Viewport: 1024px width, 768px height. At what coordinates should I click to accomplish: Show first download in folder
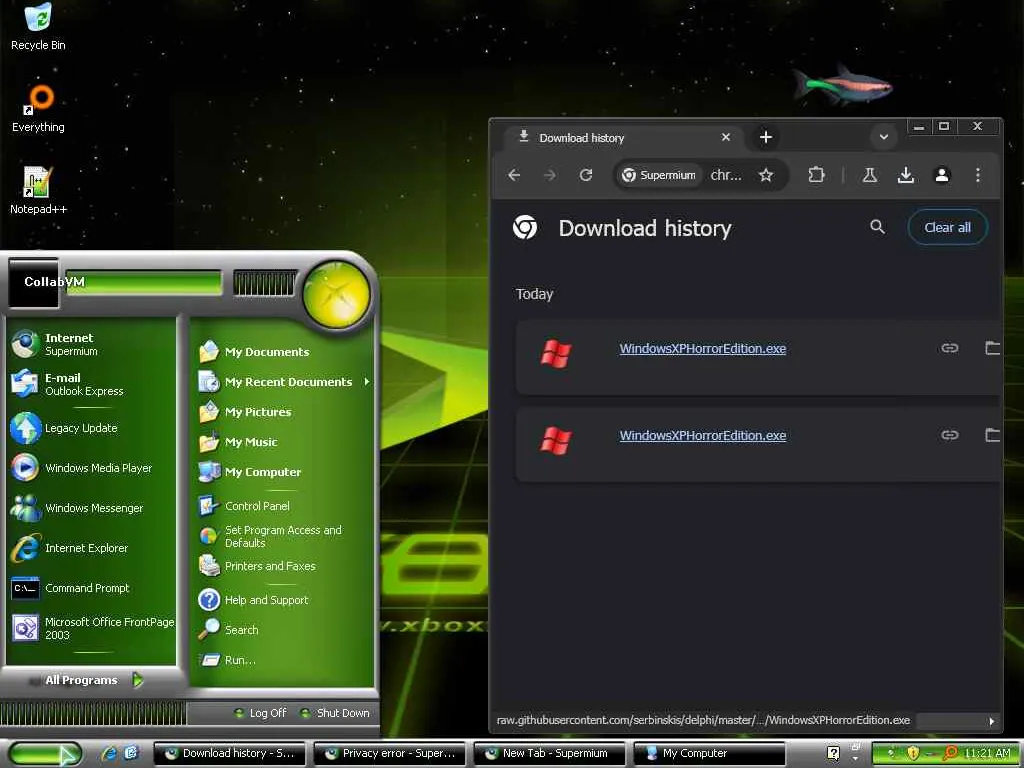pyautogui.click(x=993, y=348)
